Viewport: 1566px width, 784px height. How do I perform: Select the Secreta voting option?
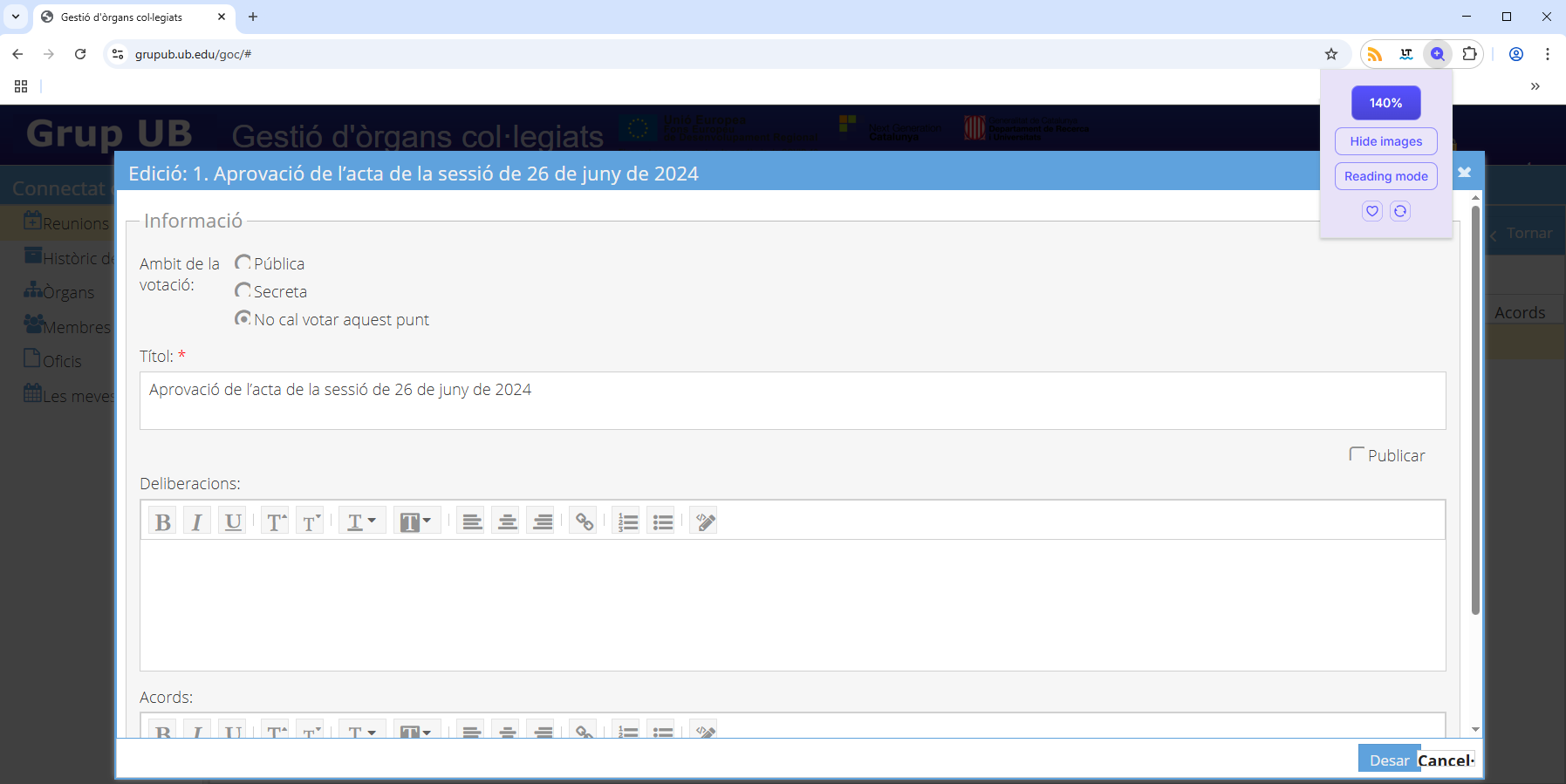point(243,290)
